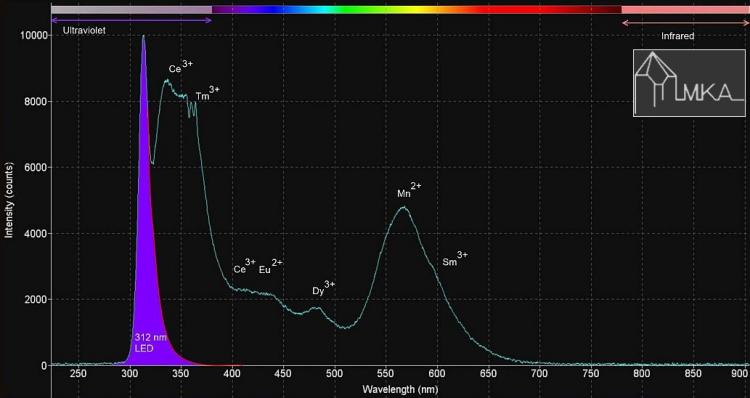Image resolution: width=750 pixels, height=398 pixels.
Task: Click the Tm3+ peak label
Action: (x=208, y=93)
